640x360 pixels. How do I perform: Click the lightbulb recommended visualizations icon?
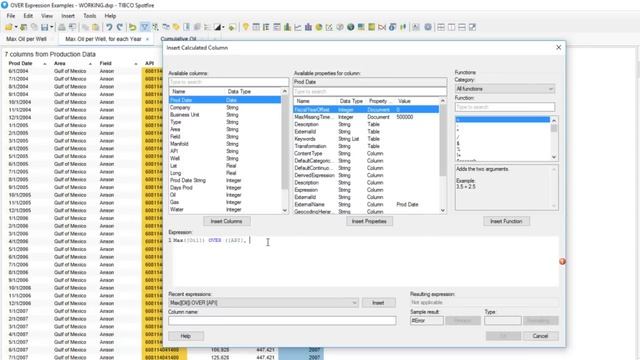[x=245, y=27]
